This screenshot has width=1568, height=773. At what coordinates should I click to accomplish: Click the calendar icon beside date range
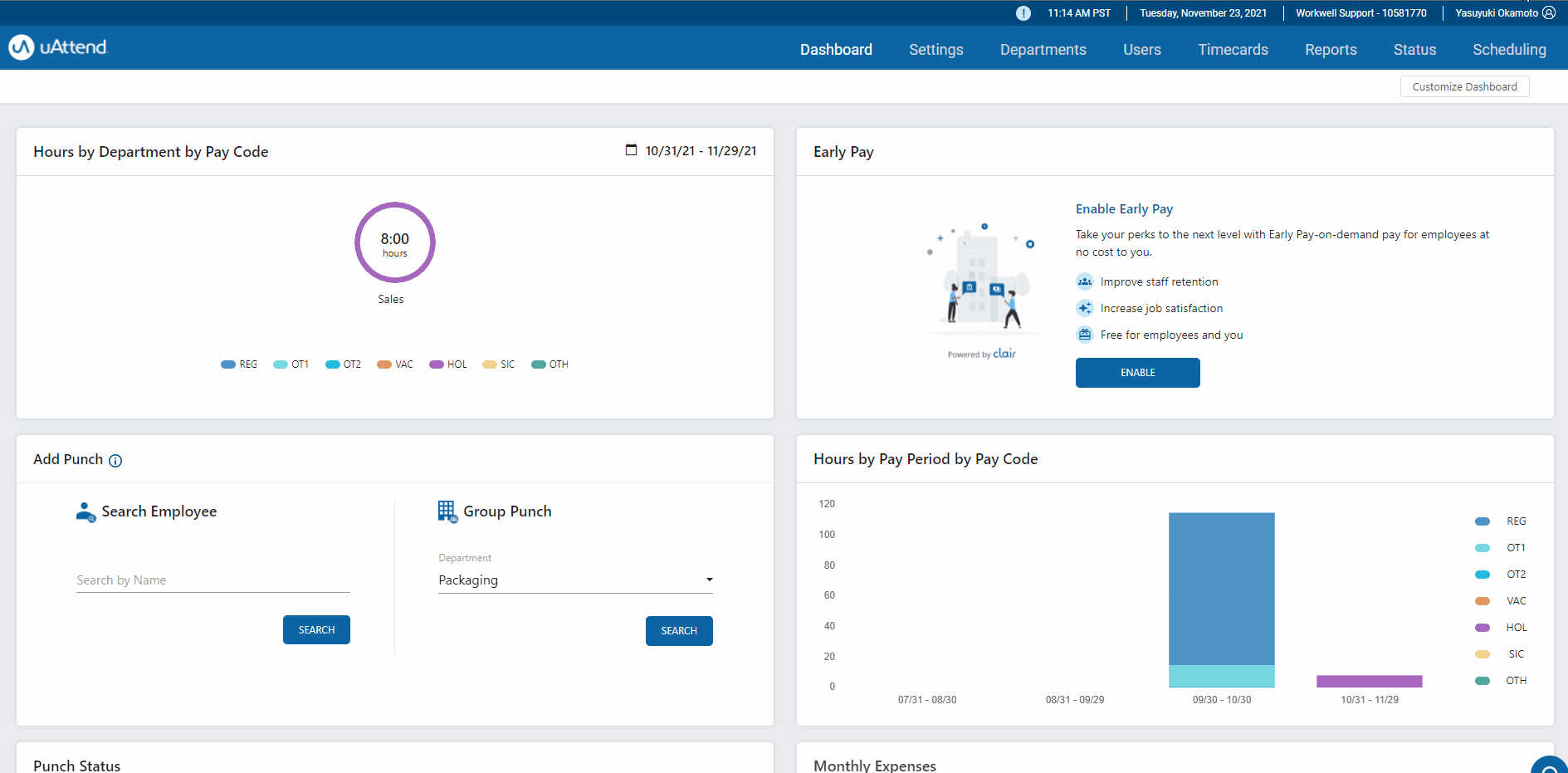click(x=631, y=150)
